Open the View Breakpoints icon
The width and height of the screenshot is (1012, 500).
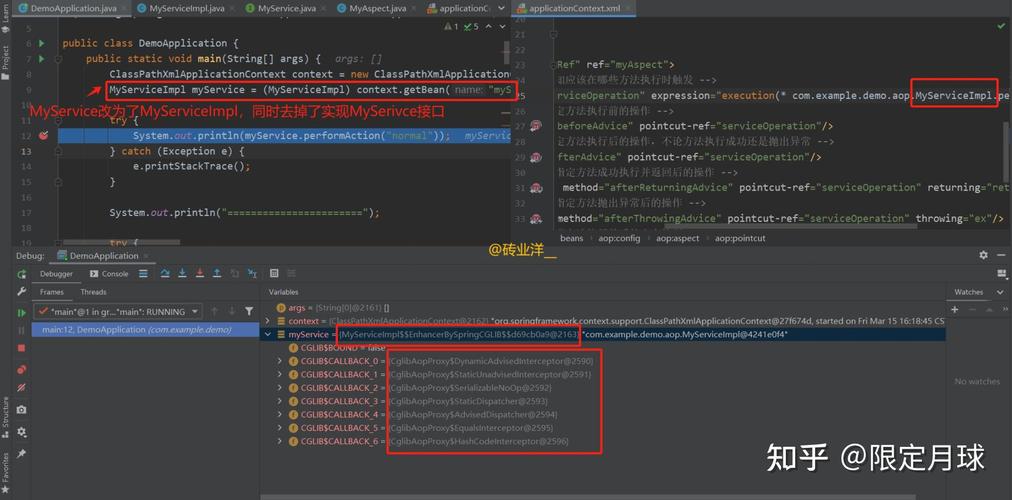pos(21,370)
